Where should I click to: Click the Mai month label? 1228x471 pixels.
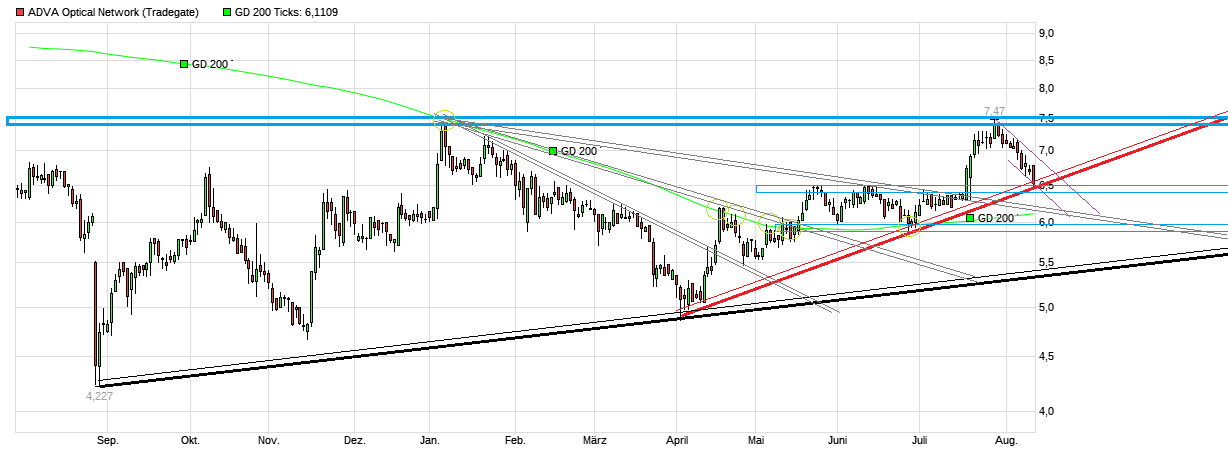tap(756, 441)
